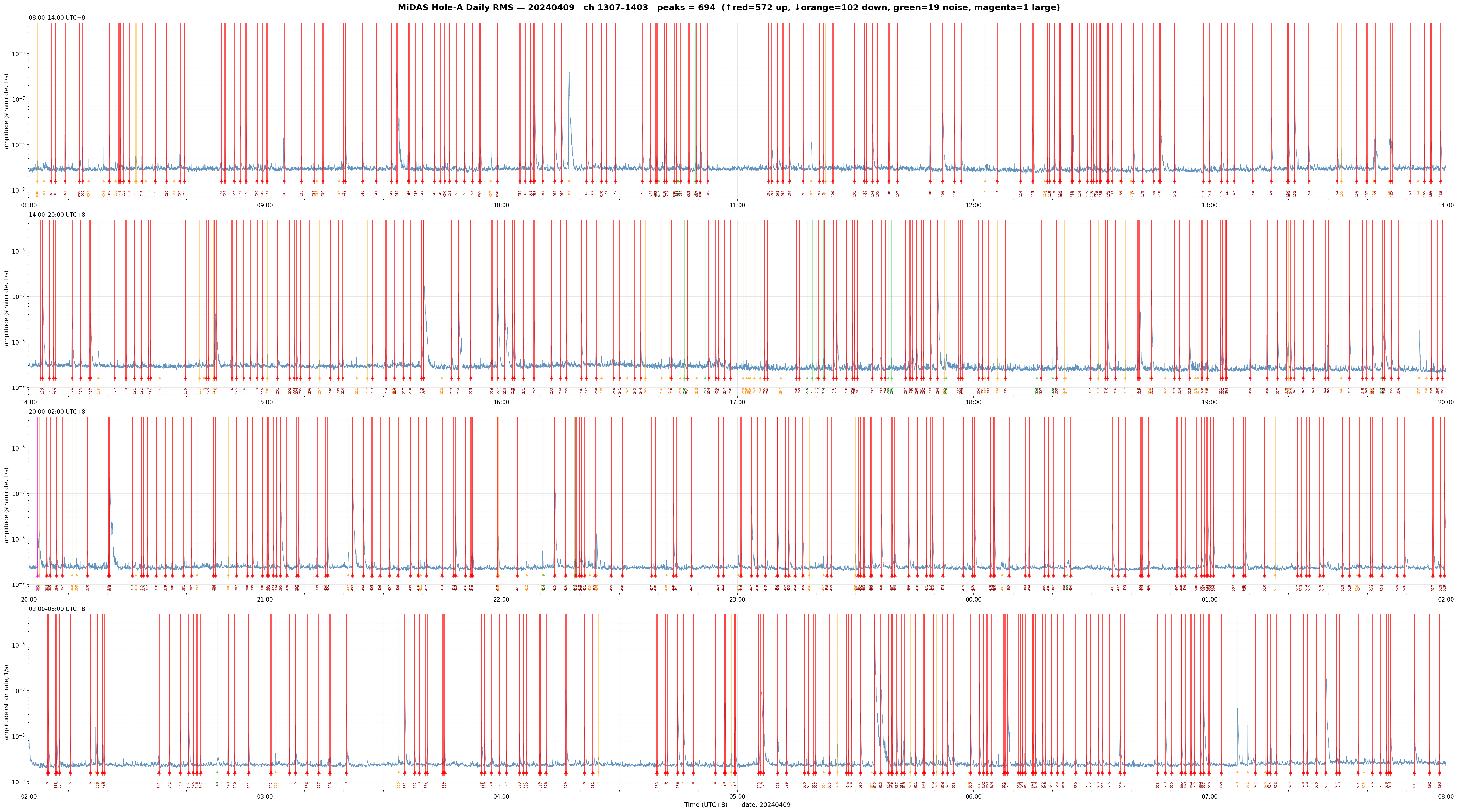
Task: Click the 05:00 time tick label
Action: point(737,797)
